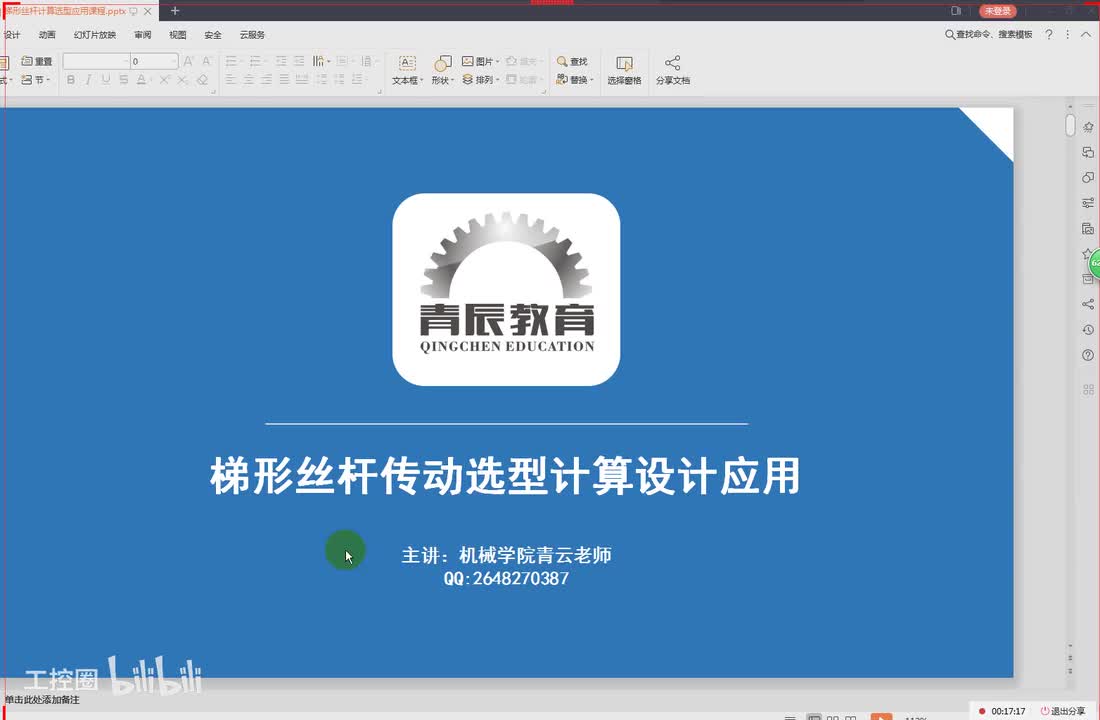This screenshot has height=720, width=1100.
Task: Click the 未登录 login button
Action: 998,11
